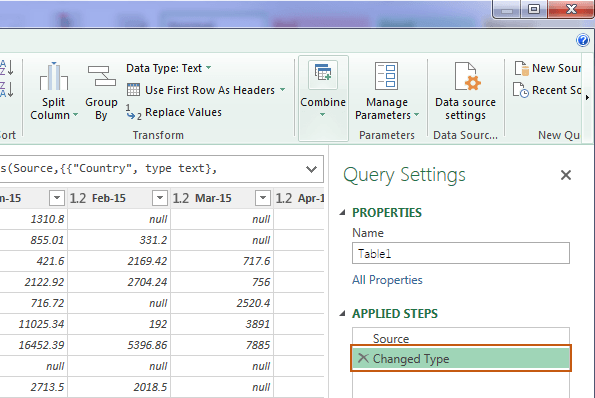Change Feb-15 data type icon 1.2
This screenshot has width=595, height=398.
pos(78,198)
